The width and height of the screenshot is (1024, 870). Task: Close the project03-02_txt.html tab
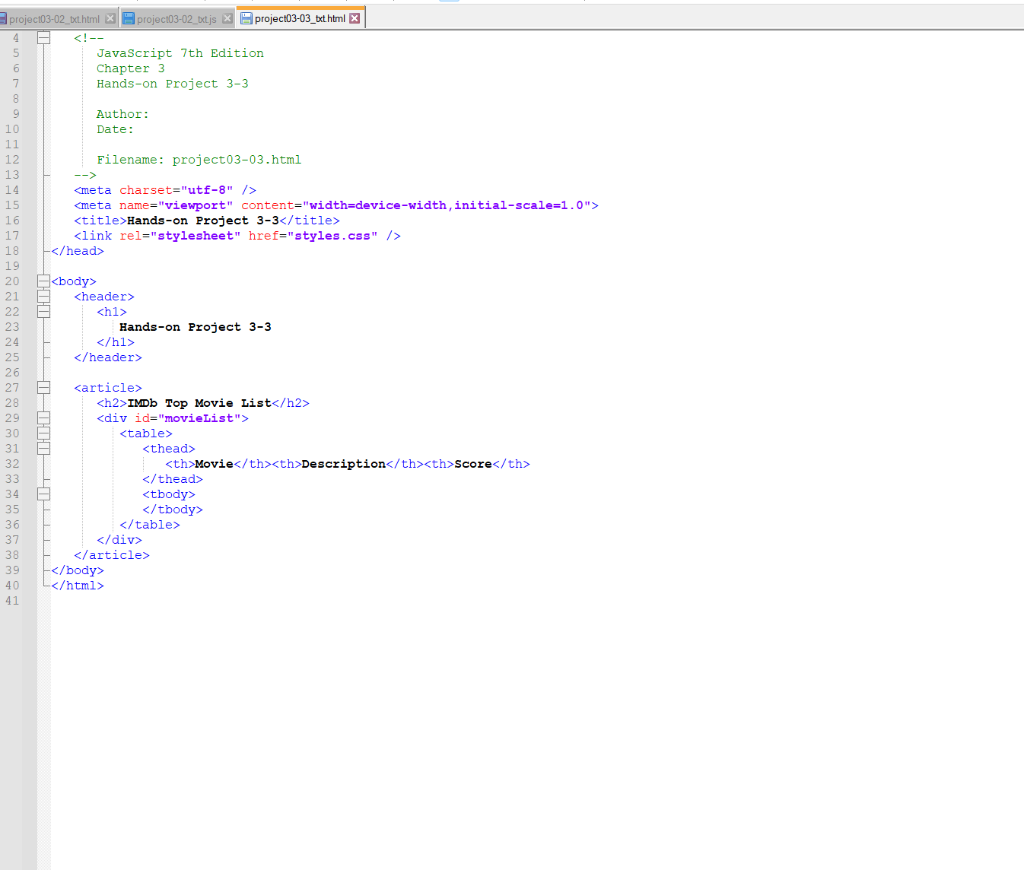(110, 17)
